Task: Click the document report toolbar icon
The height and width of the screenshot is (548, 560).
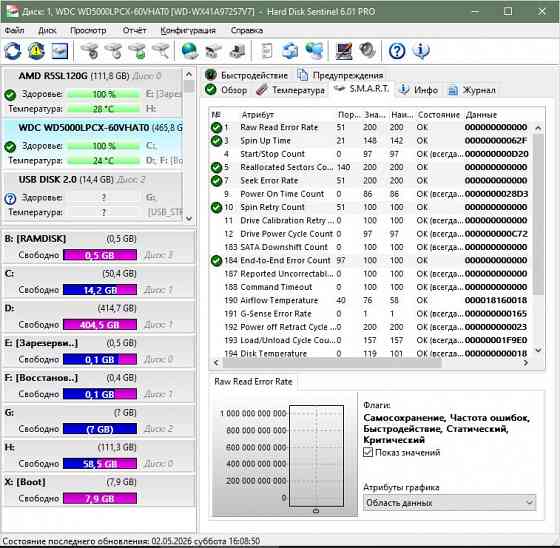Action: pyautogui.click(x=266, y=51)
